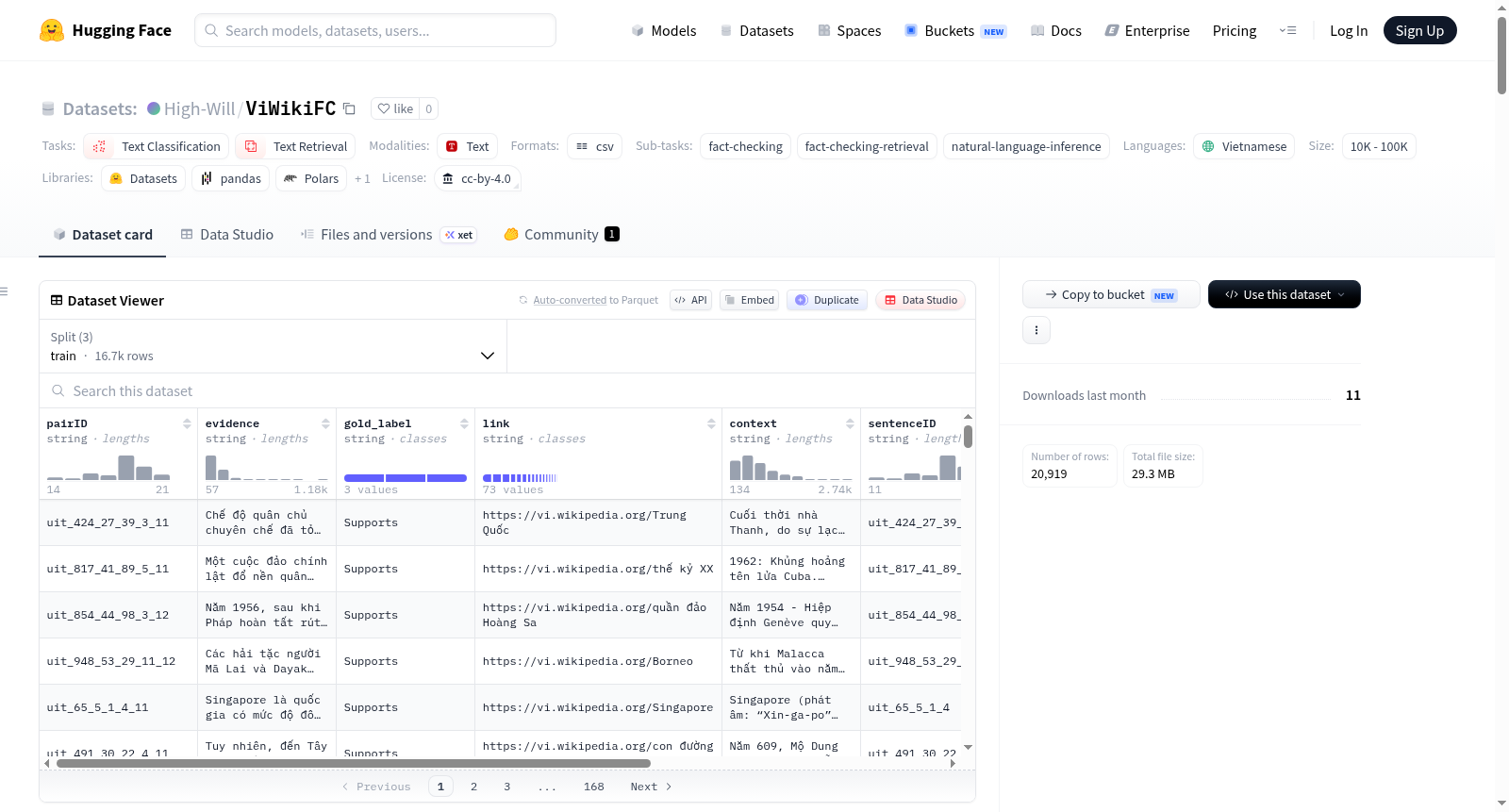Viewport: 1509px width, 812px height.
Task: Go to the Community tab
Action: point(562,234)
